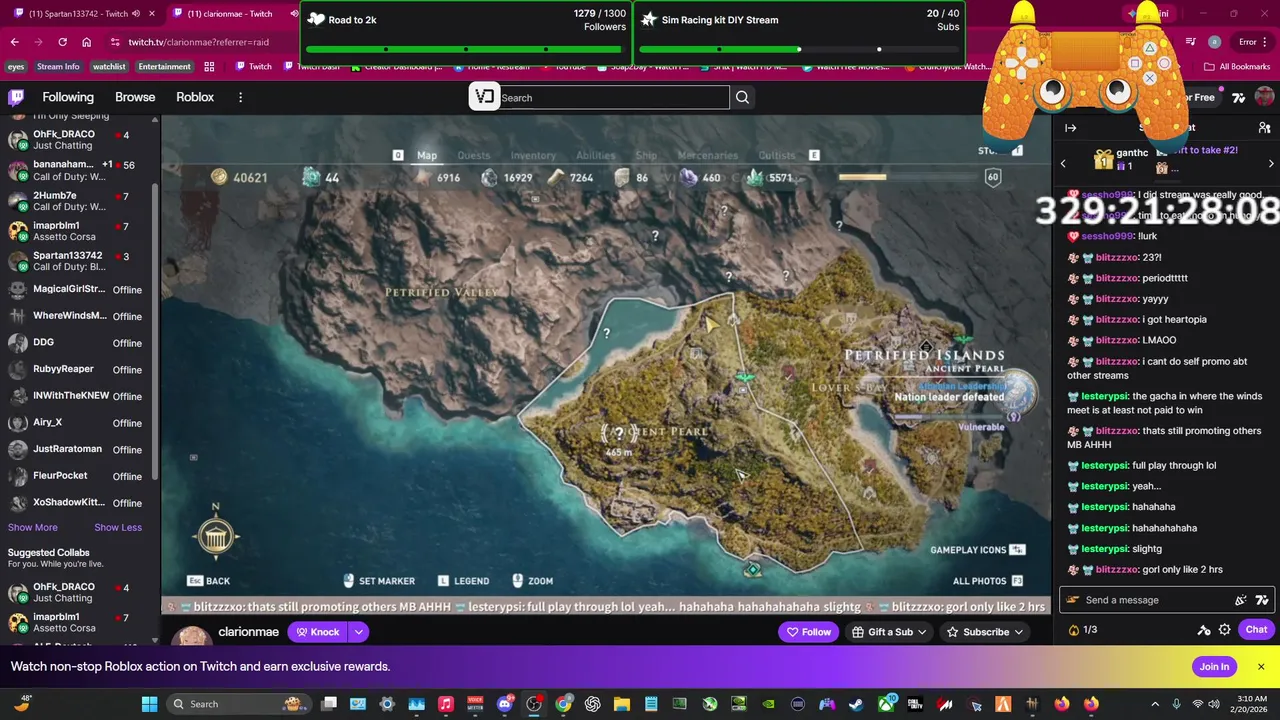Click the question mark marker in Ancient Pearl

(619, 433)
